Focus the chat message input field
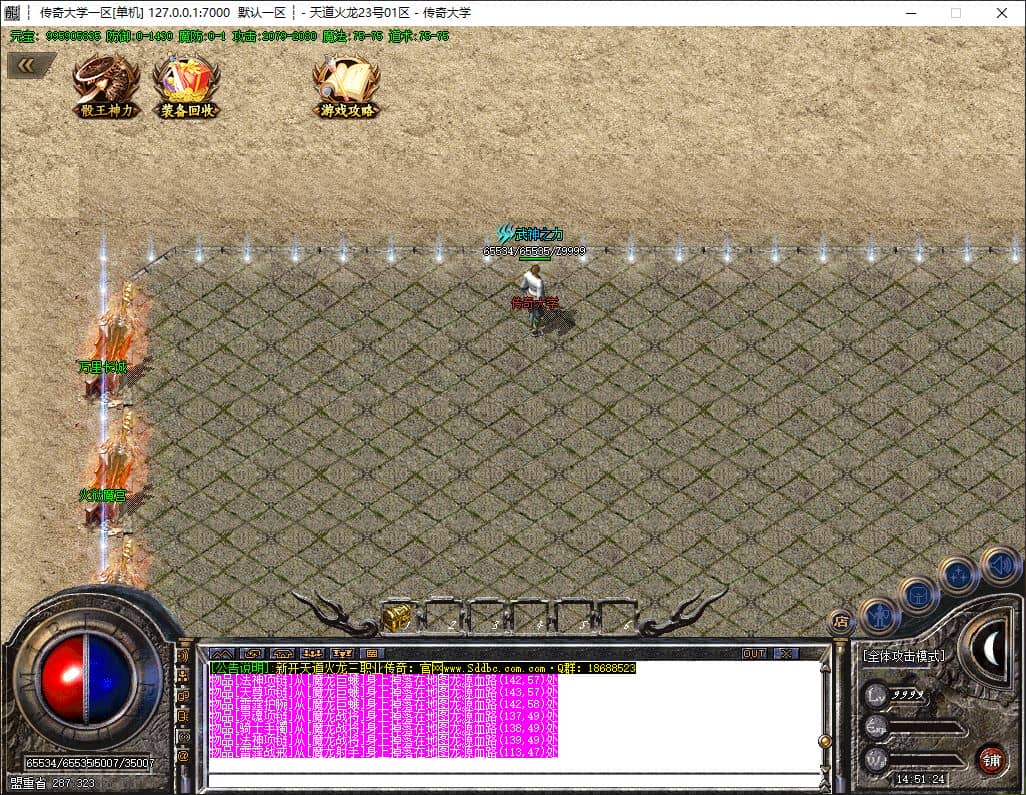Image resolution: width=1026 pixels, height=795 pixels. pyautogui.click(x=514, y=779)
